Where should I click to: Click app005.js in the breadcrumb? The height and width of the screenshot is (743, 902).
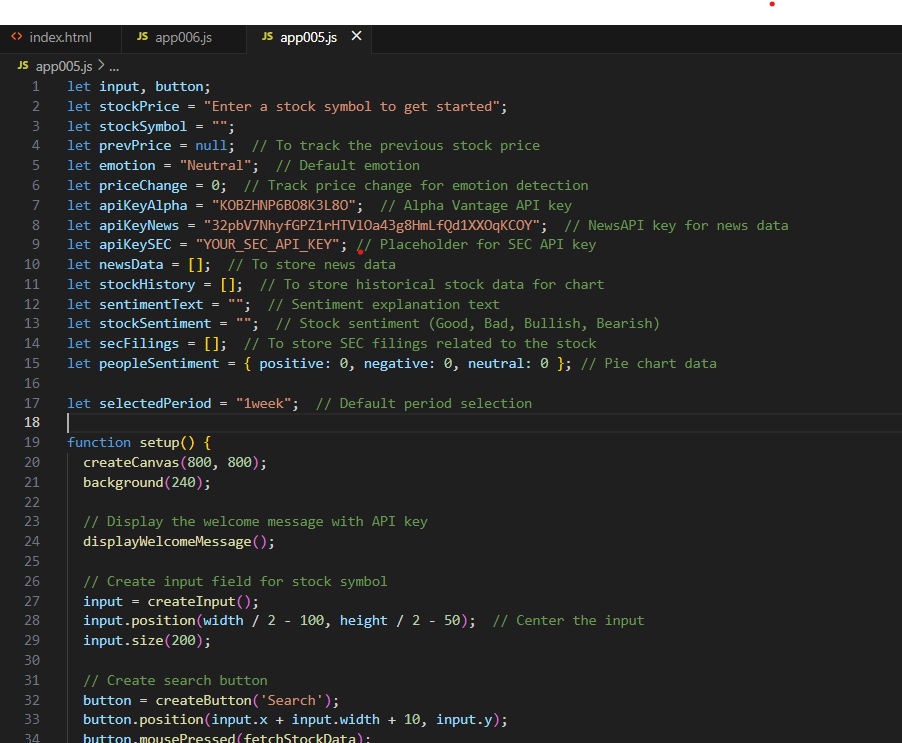[x=64, y=66]
